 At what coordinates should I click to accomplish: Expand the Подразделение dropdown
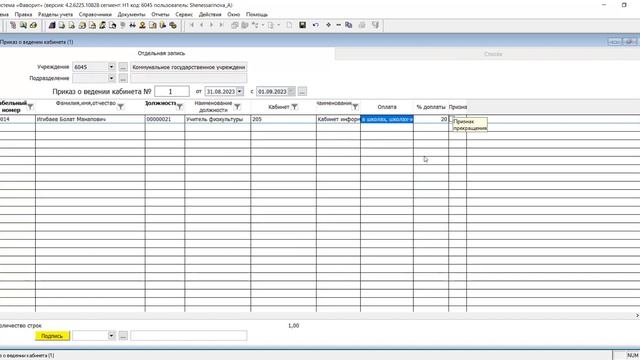click(x=111, y=78)
